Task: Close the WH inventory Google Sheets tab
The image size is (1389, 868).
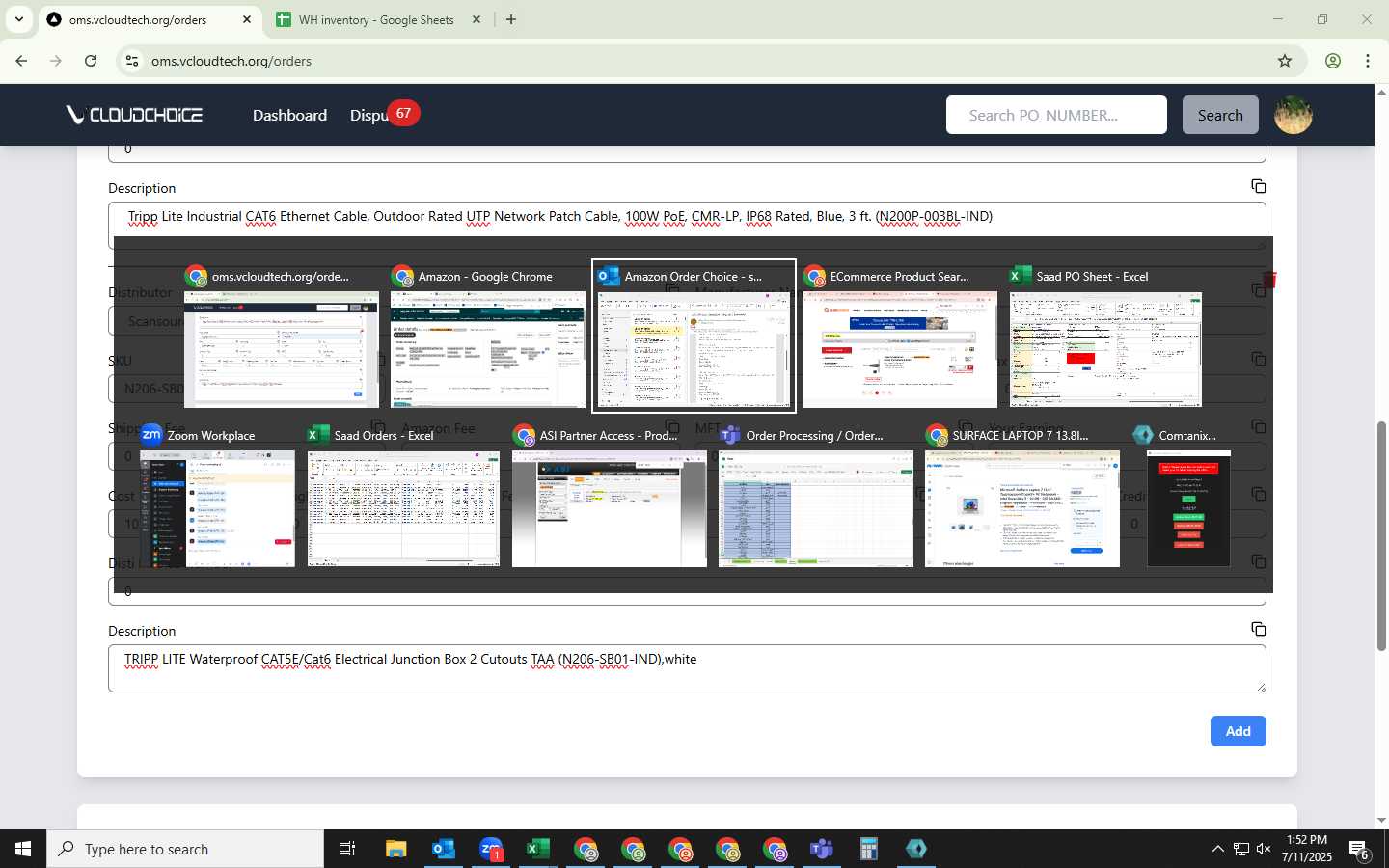Action: tap(476, 19)
